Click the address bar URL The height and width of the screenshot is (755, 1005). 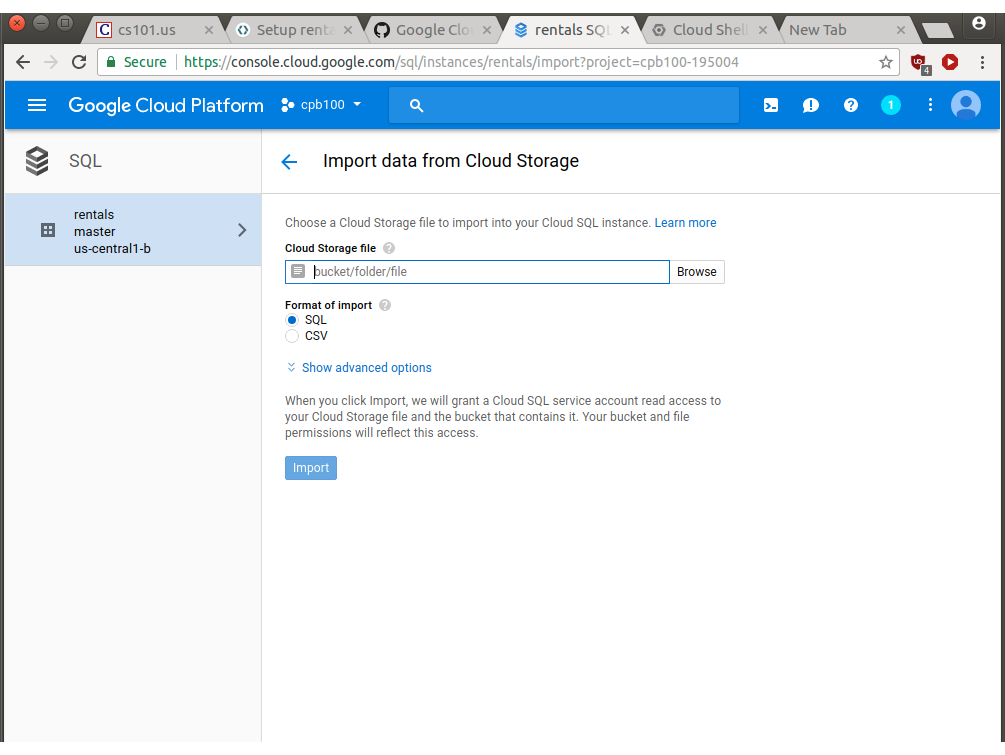(x=461, y=62)
